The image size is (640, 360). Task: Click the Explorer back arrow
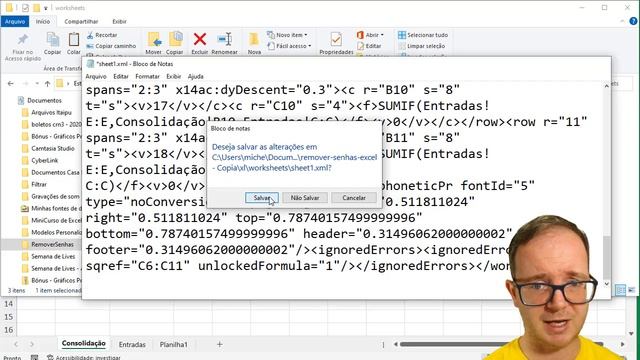11,84
